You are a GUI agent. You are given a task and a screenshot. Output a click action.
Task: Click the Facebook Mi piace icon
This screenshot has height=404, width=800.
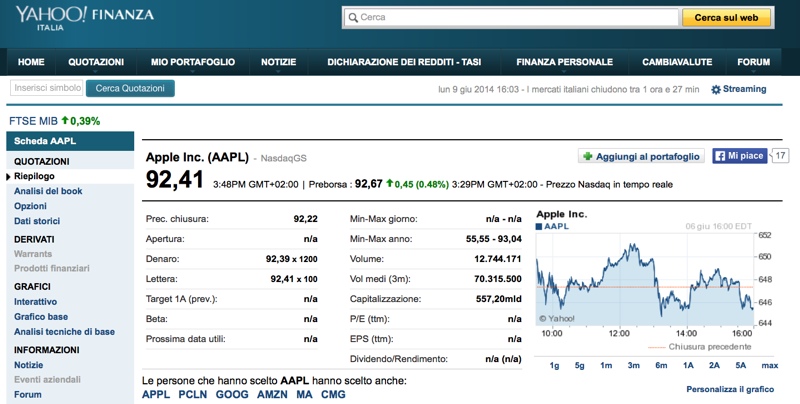(x=719, y=156)
